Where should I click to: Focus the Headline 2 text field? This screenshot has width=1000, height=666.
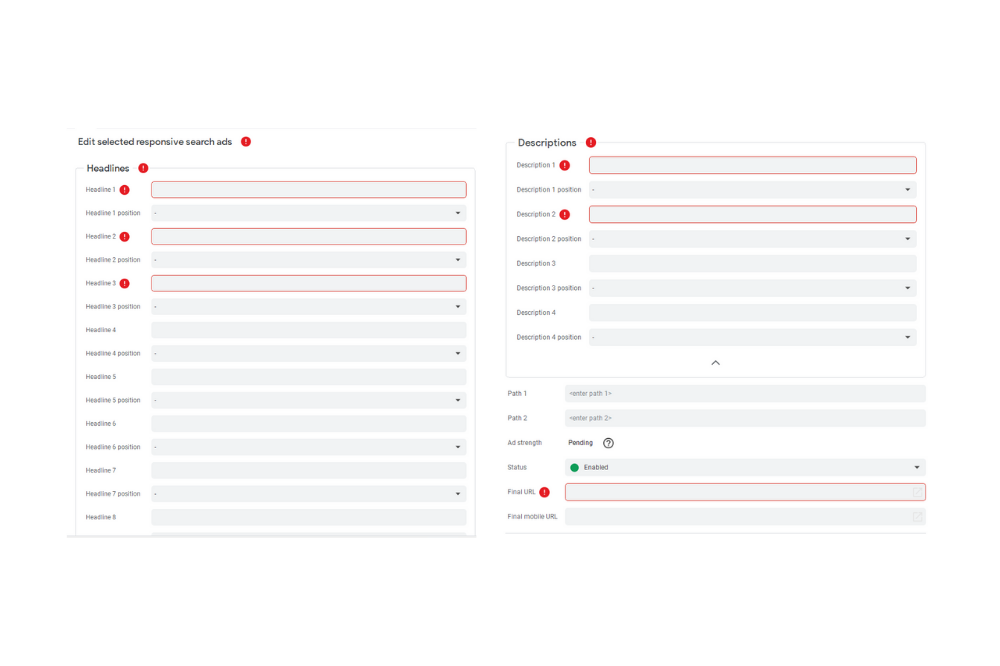pyautogui.click(x=309, y=237)
